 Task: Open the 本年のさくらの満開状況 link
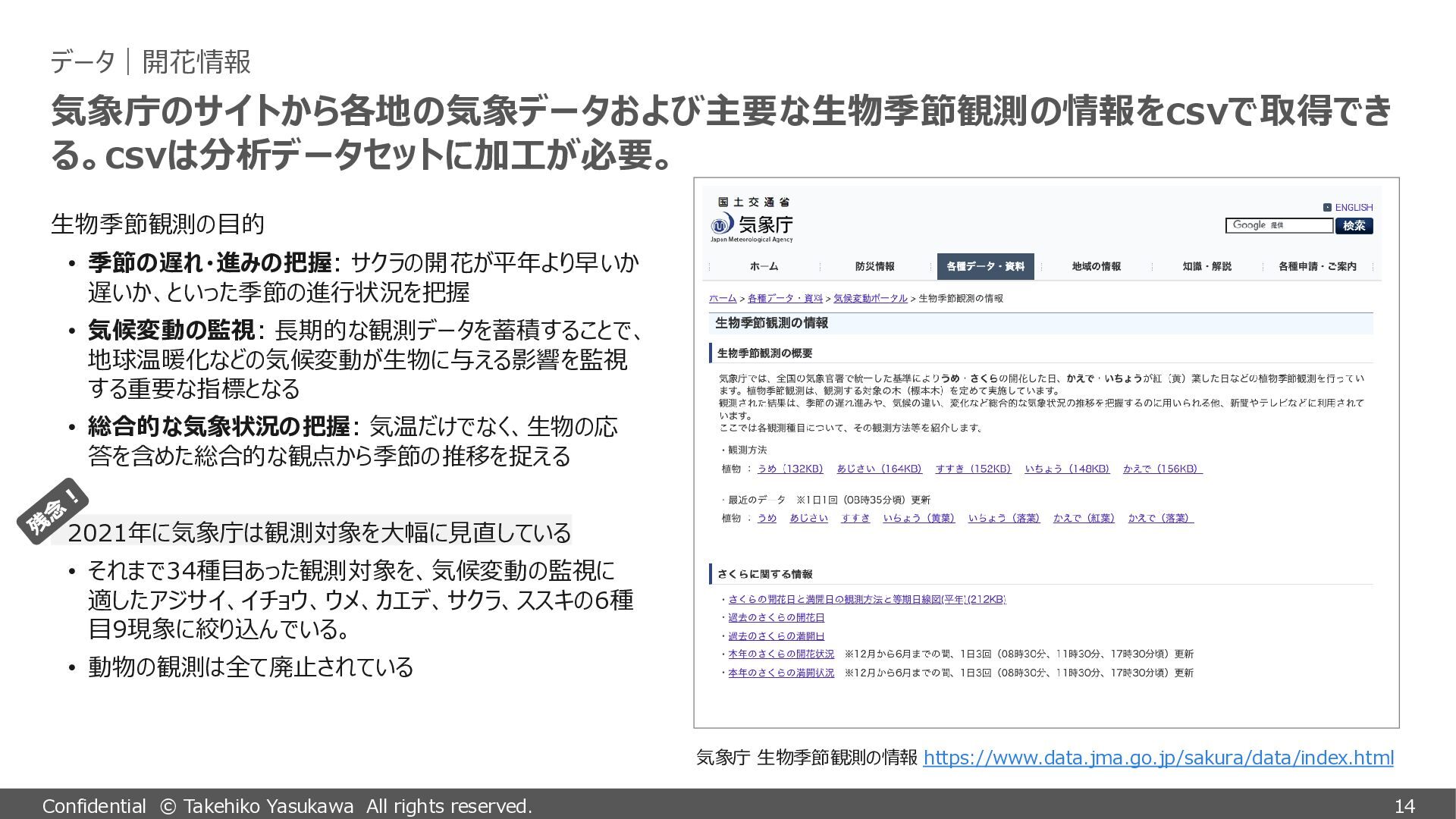point(781,673)
